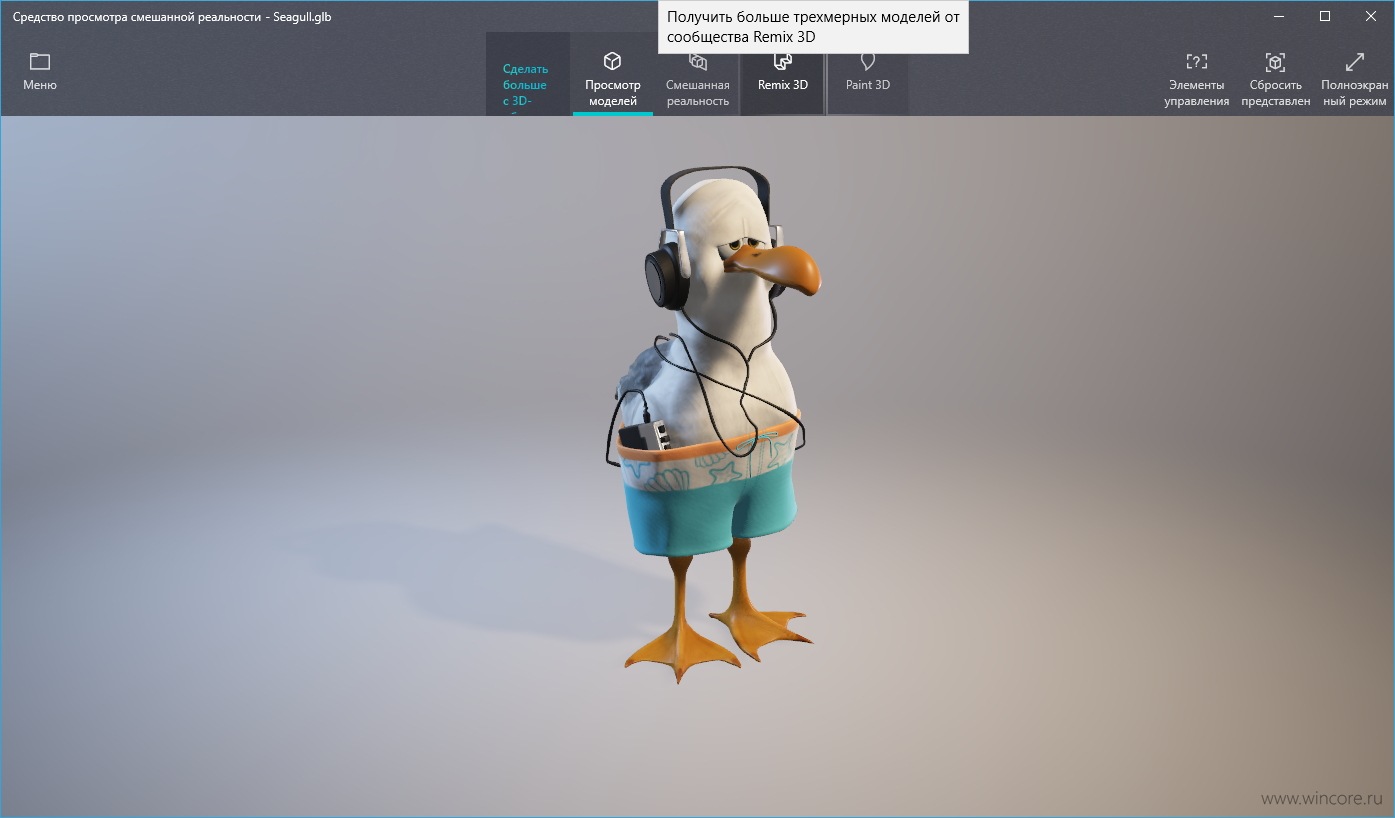The image size is (1395, 818).
Task: Maximize the Mixed Reality Viewer window
Action: [x=1325, y=16]
